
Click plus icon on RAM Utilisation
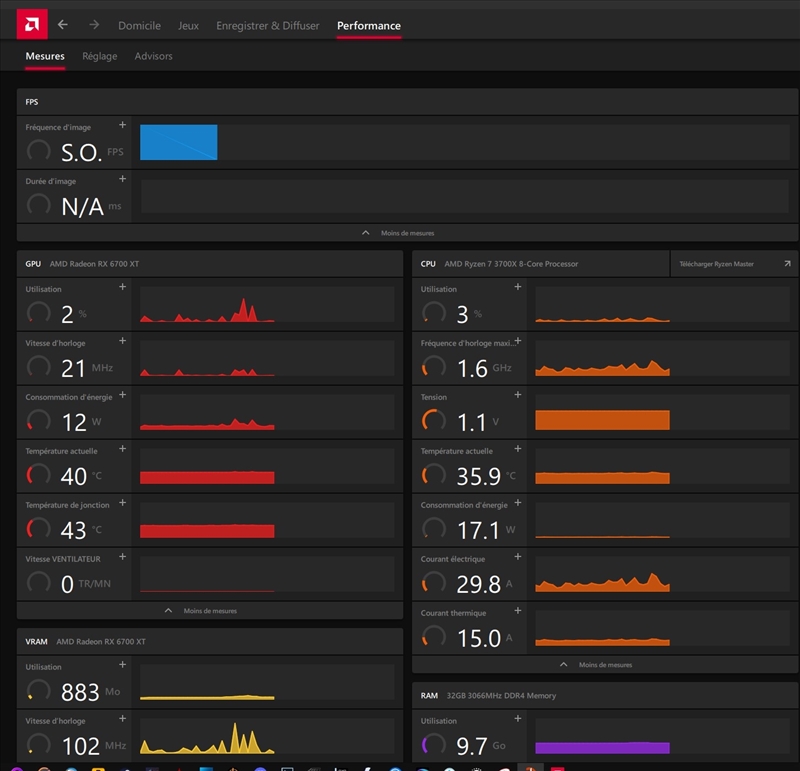(518, 718)
